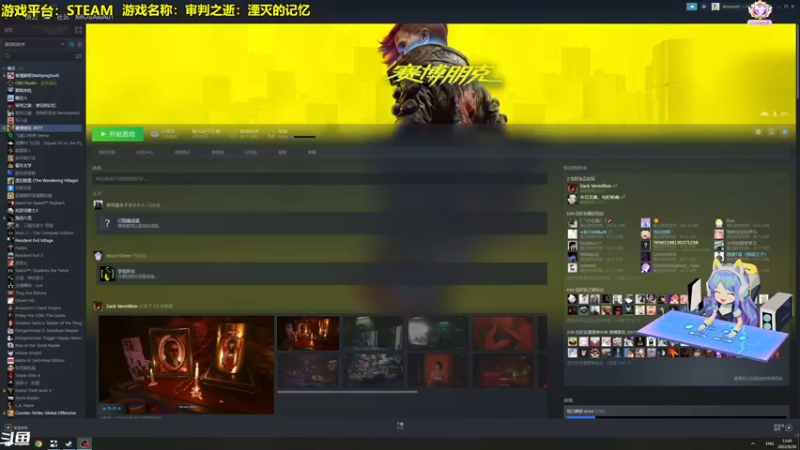Open the third game subnav tab
The height and width of the screenshot is (450, 800).
click(182, 152)
